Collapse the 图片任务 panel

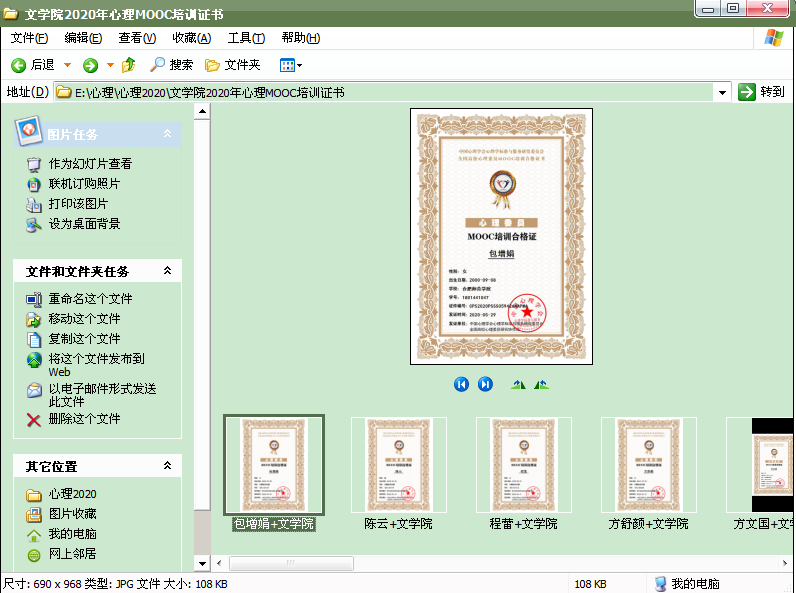point(168,134)
